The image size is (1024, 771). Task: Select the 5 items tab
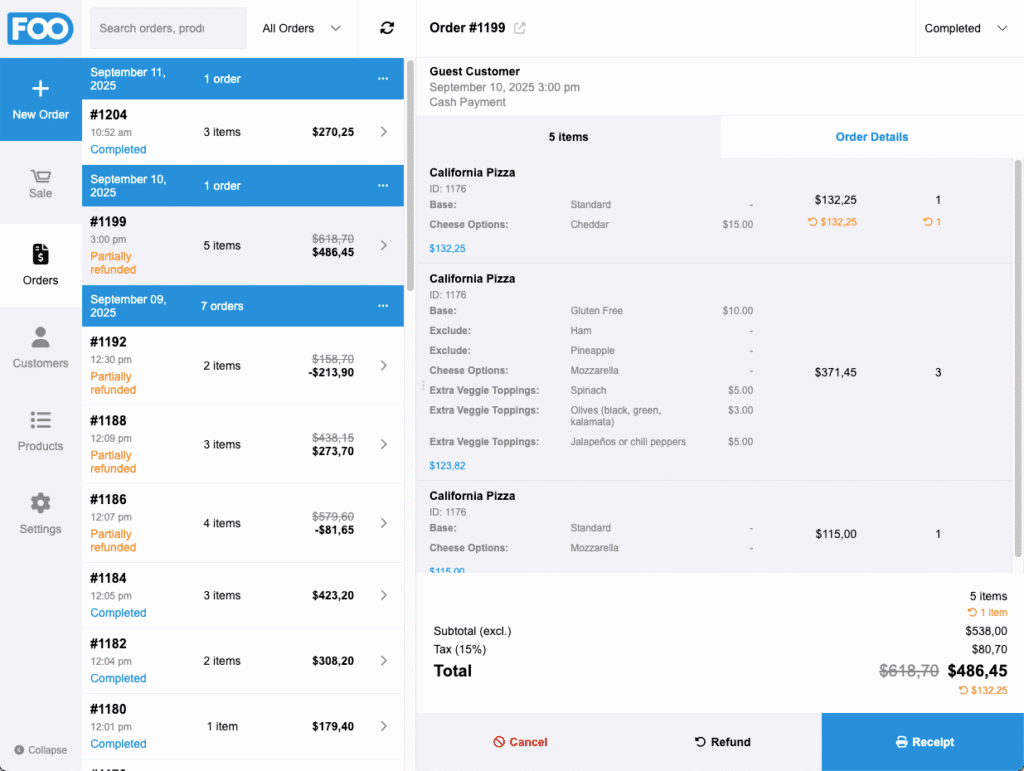point(568,137)
